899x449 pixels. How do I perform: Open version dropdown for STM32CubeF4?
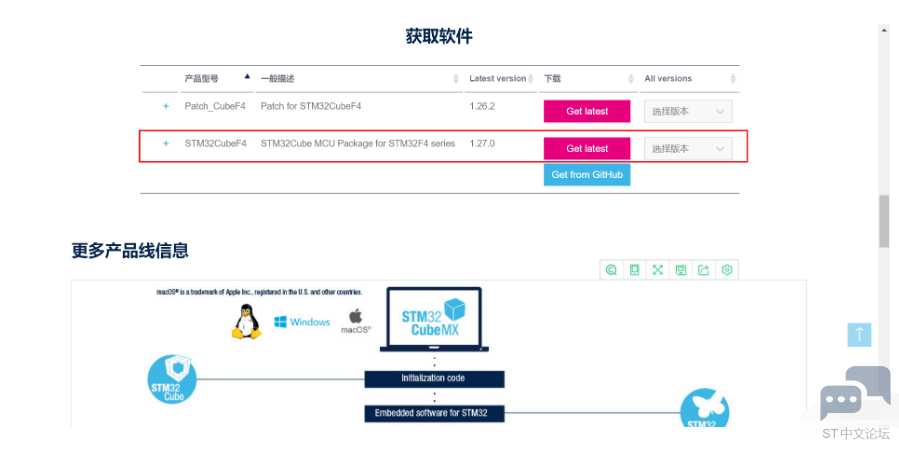[688, 149]
